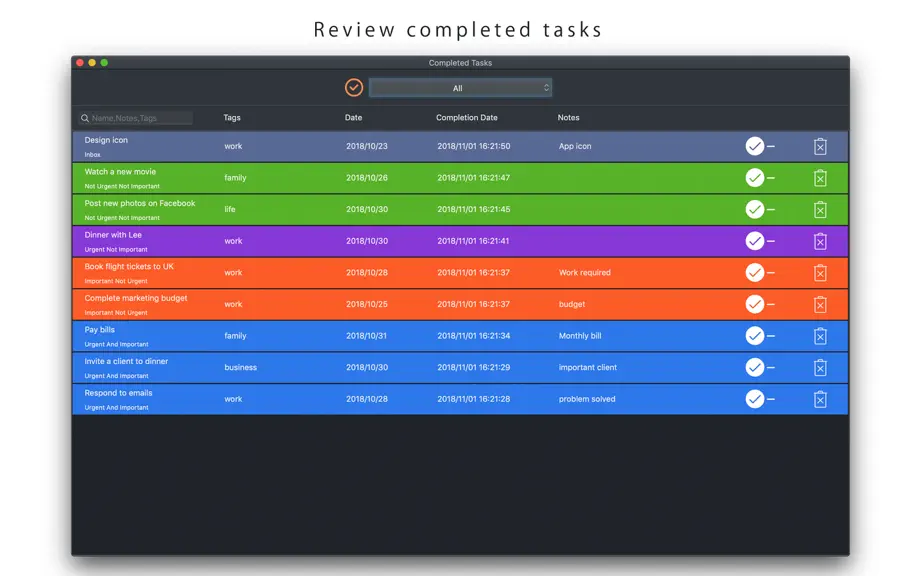Click the Tags column header
Screen dimensions: 922x576
pos(232,118)
